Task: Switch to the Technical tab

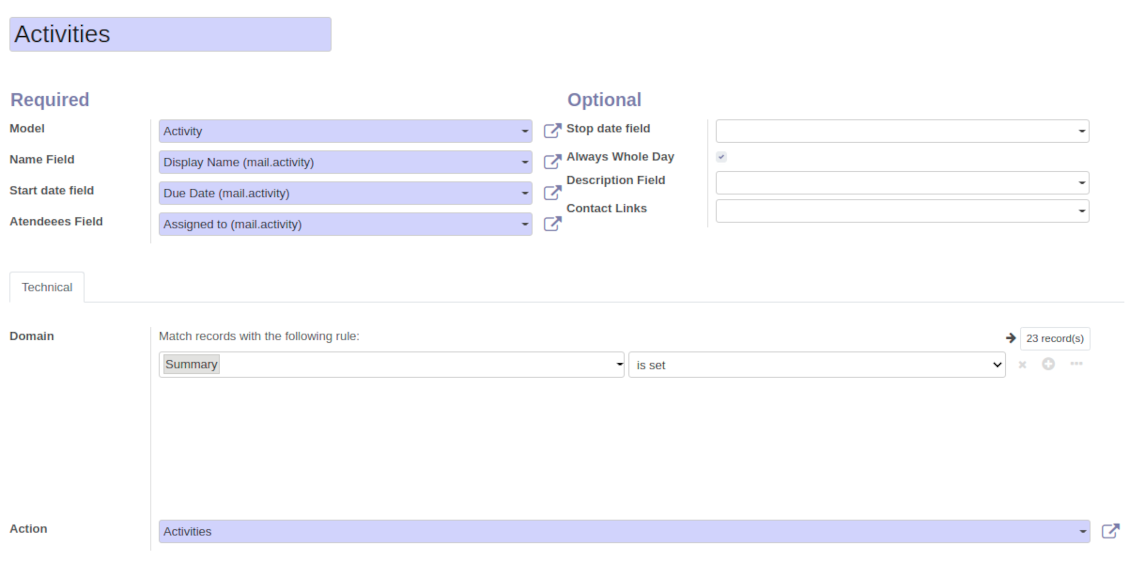Action: click(x=47, y=287)
